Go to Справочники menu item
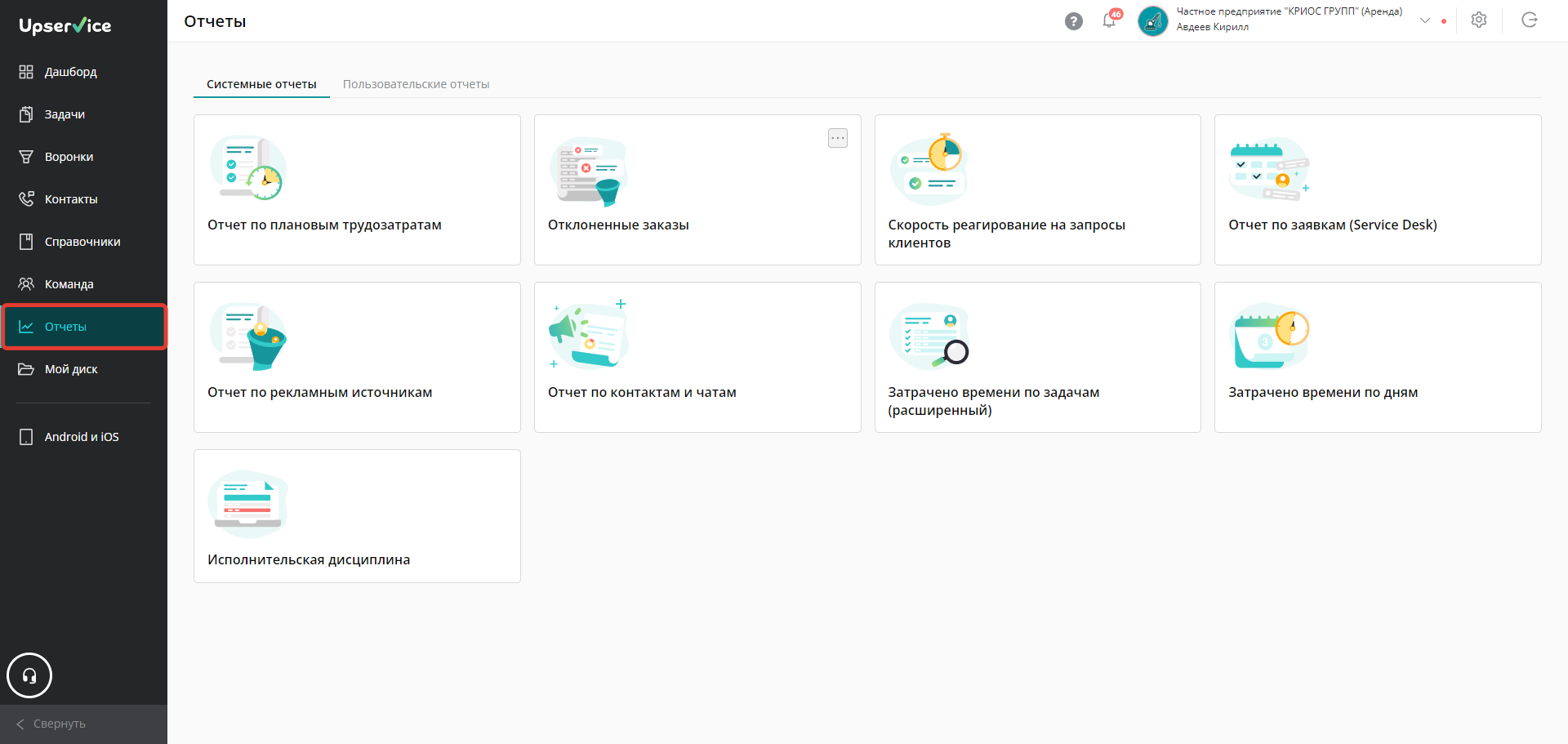 (x=83, y=242)
